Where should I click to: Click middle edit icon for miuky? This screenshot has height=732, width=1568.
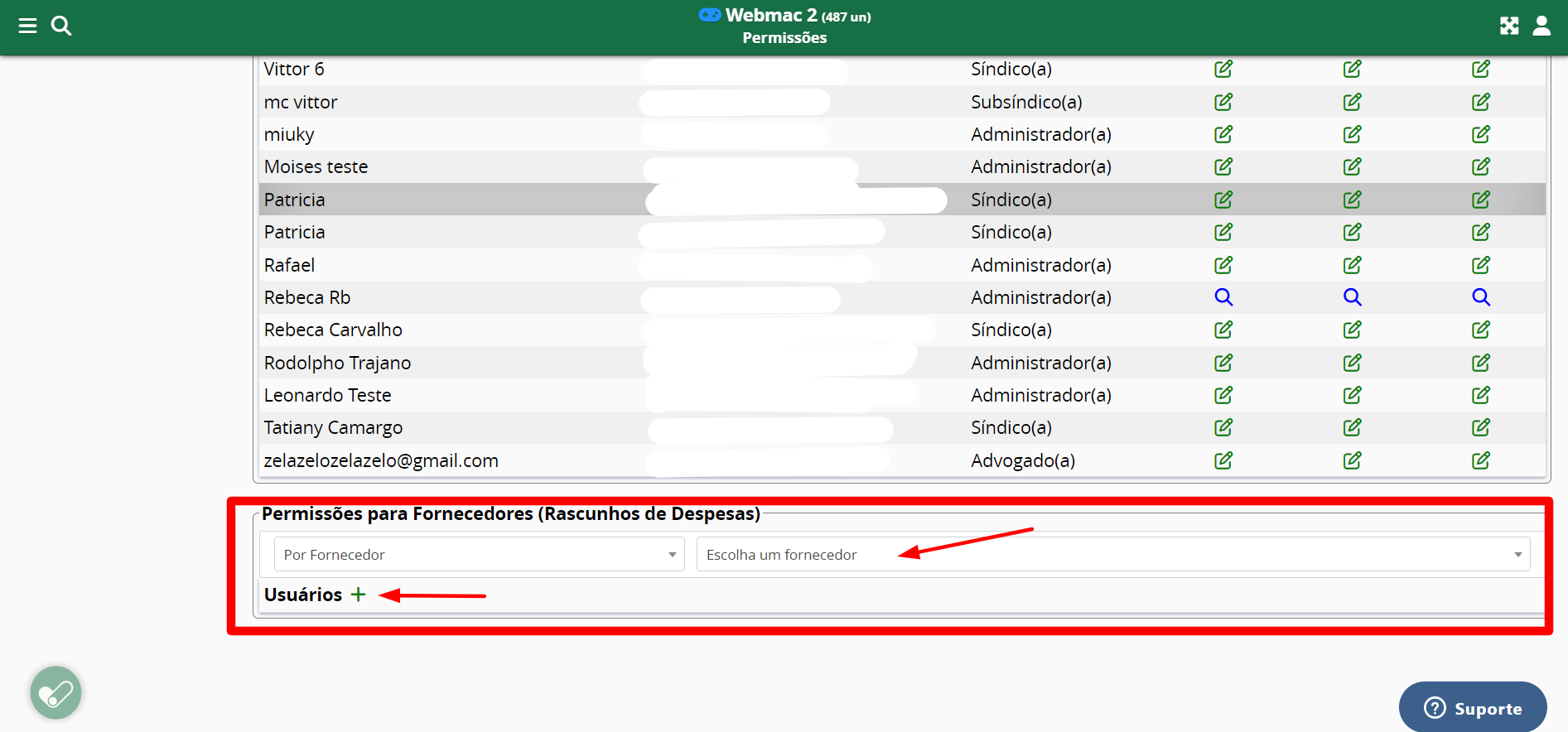pos(1352,134)
